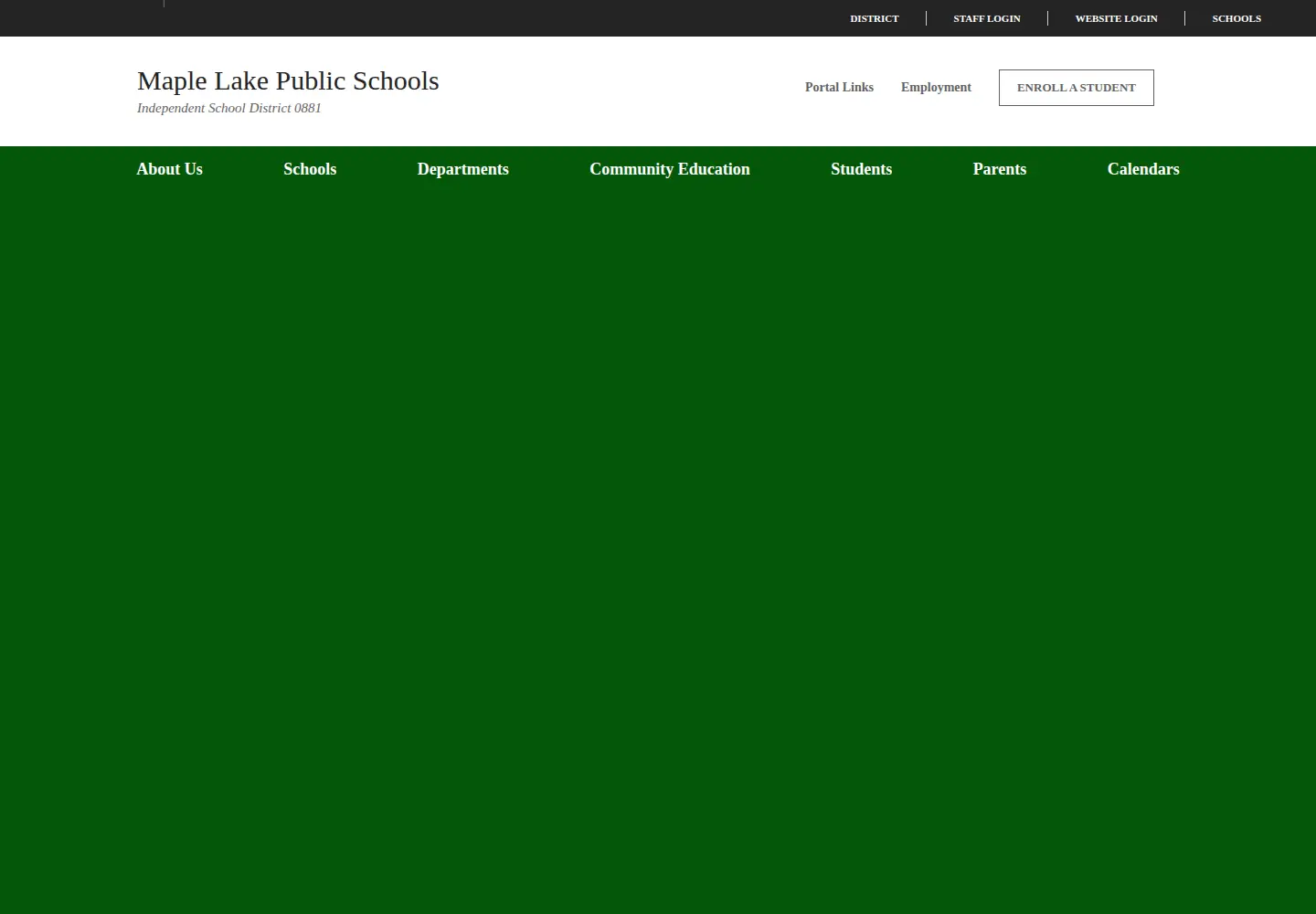This screenshot has height=914, width=1316.
Task: Click the Enroll a Student button
Action: pyautogui.click(x=1076, y=88)
